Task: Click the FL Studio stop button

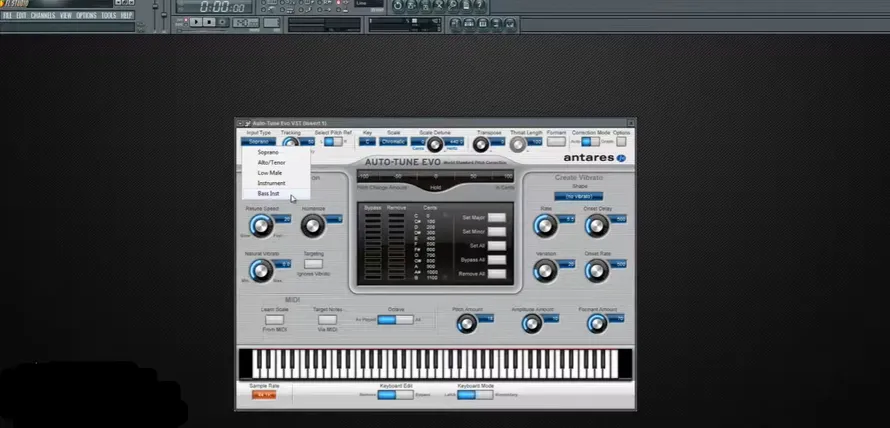Action: coord(209,22)
